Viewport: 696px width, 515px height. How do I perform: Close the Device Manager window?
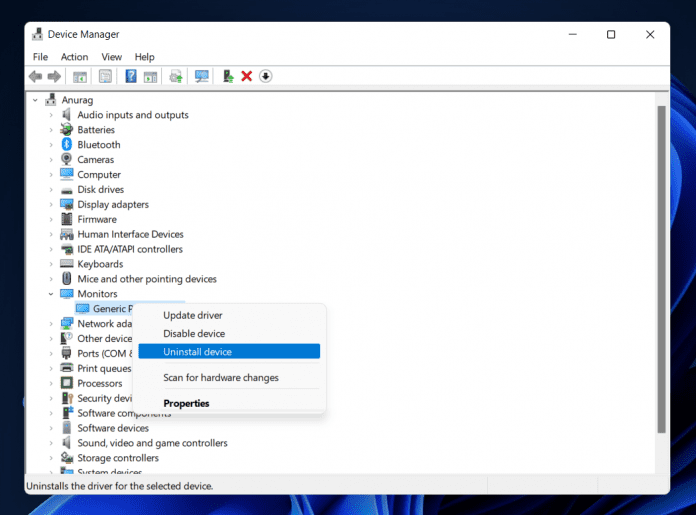pos(650,34)
